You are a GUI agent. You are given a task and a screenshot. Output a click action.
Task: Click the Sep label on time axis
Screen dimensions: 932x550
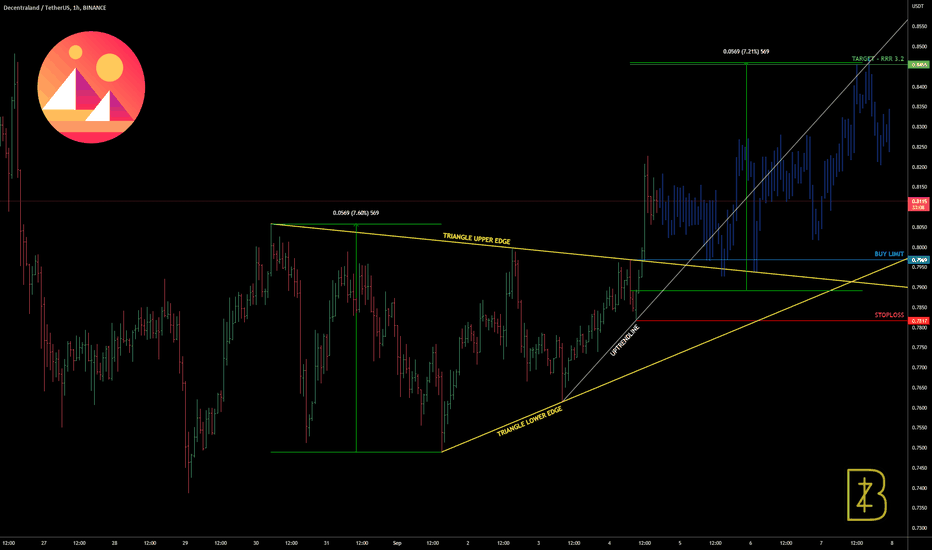[397, 543]
